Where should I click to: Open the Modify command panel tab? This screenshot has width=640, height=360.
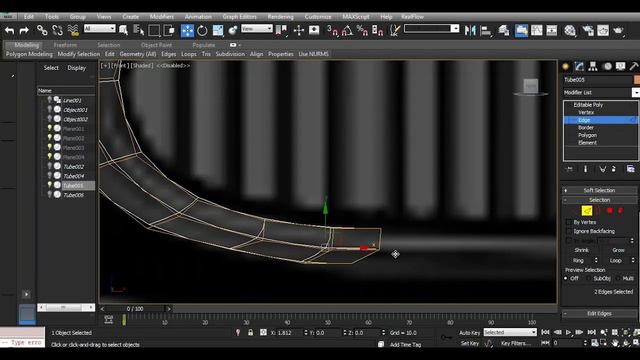coord(579,66)
